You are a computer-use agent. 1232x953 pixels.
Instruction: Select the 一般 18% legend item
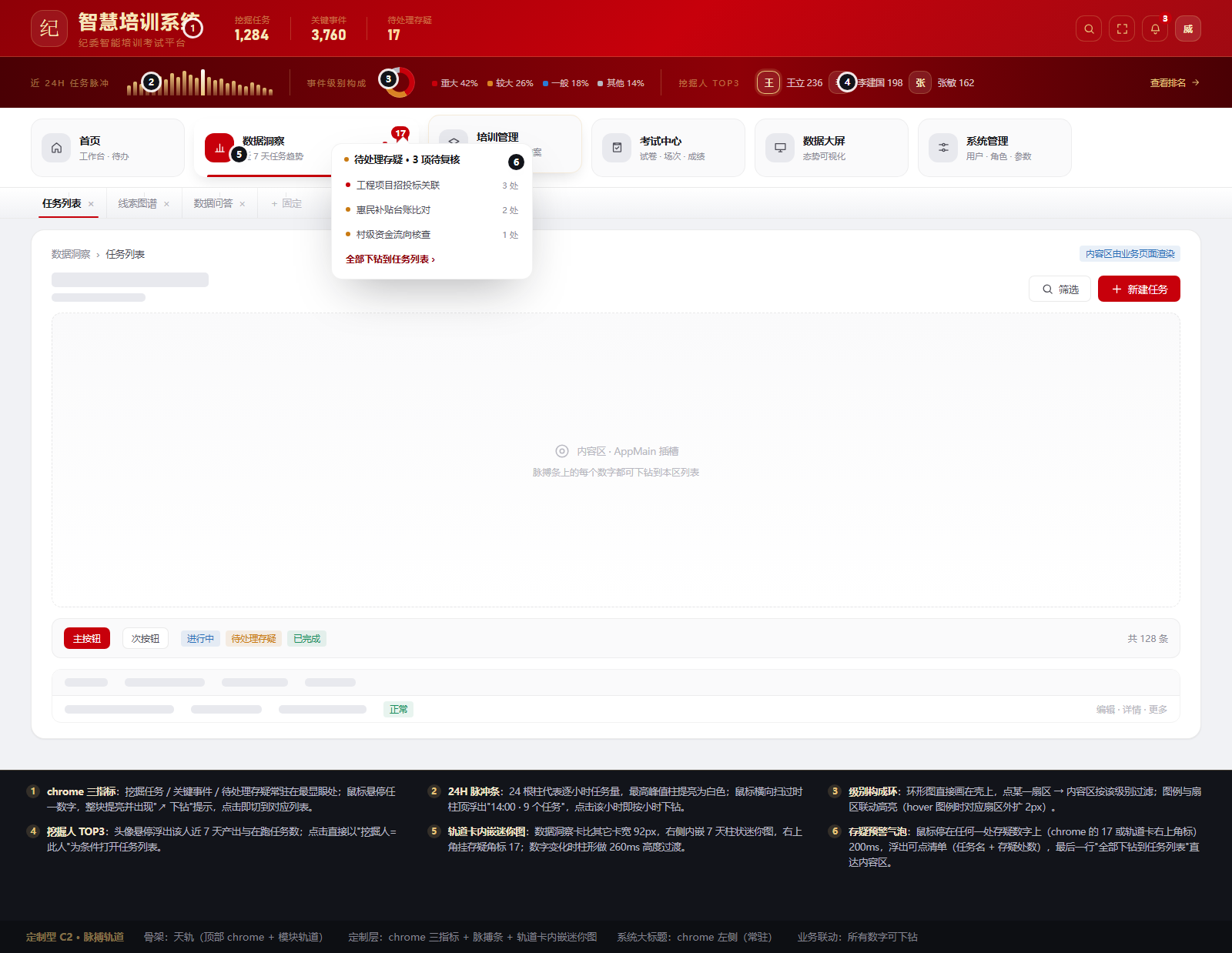566,83
